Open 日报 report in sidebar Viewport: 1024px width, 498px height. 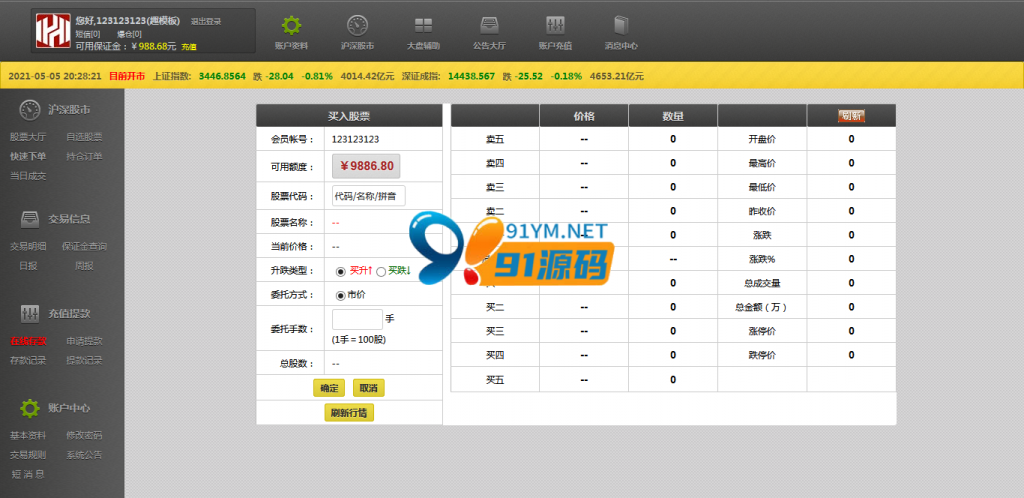28,266
